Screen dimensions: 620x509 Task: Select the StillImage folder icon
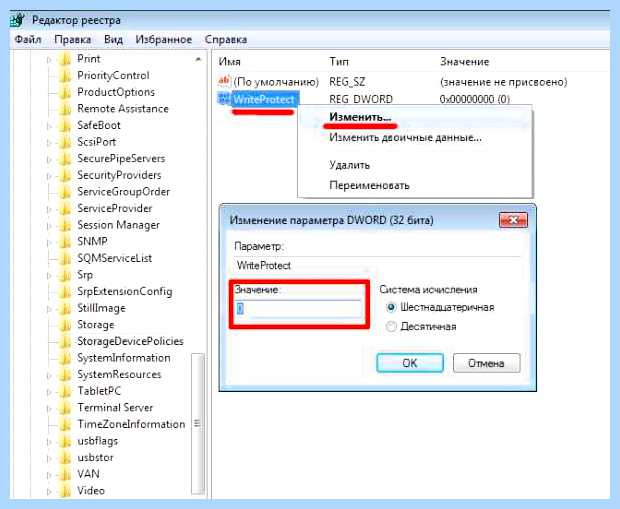tap(65, 308)
